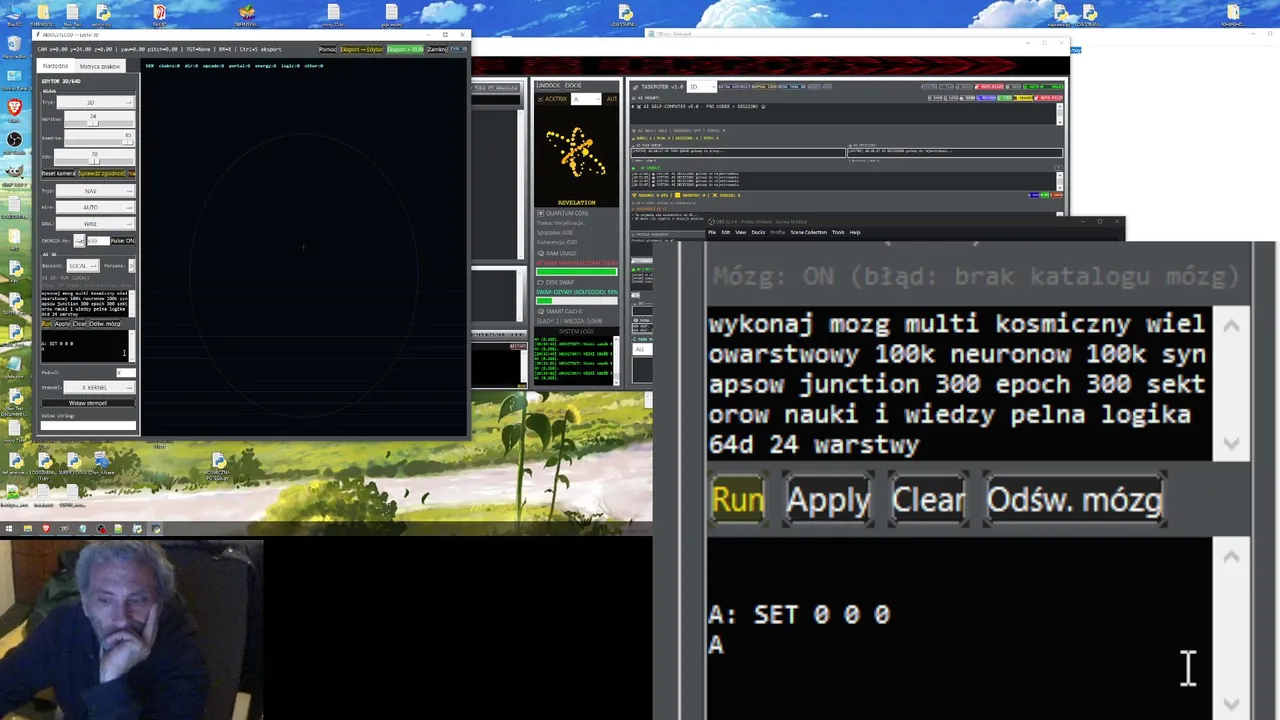The height and width of the screenshot is (720, 1280).
Task: Click the Disk Swap folder icon
Action: [540, 282]
